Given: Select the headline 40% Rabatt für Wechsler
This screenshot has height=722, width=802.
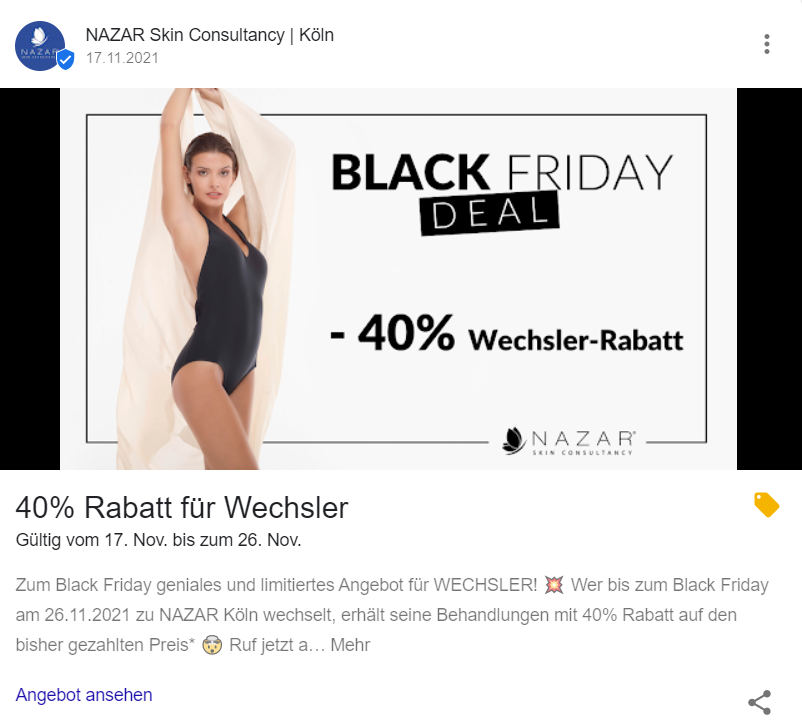Looking at the screenshot, I should pyautogui.click(x=182, y=508).
